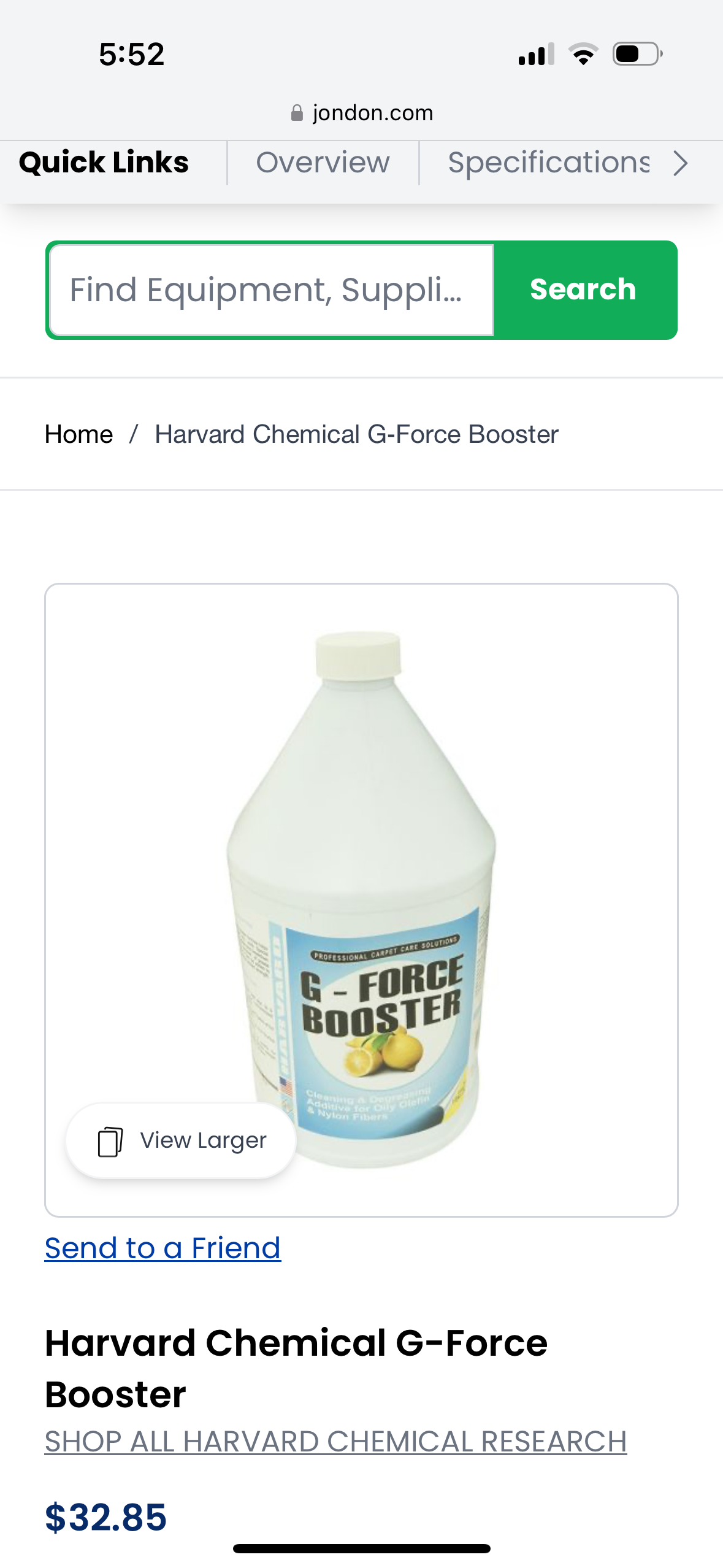Tap the Quick Links label
The width and height of the screenshot is (723, 1568).
coord(104,163)
